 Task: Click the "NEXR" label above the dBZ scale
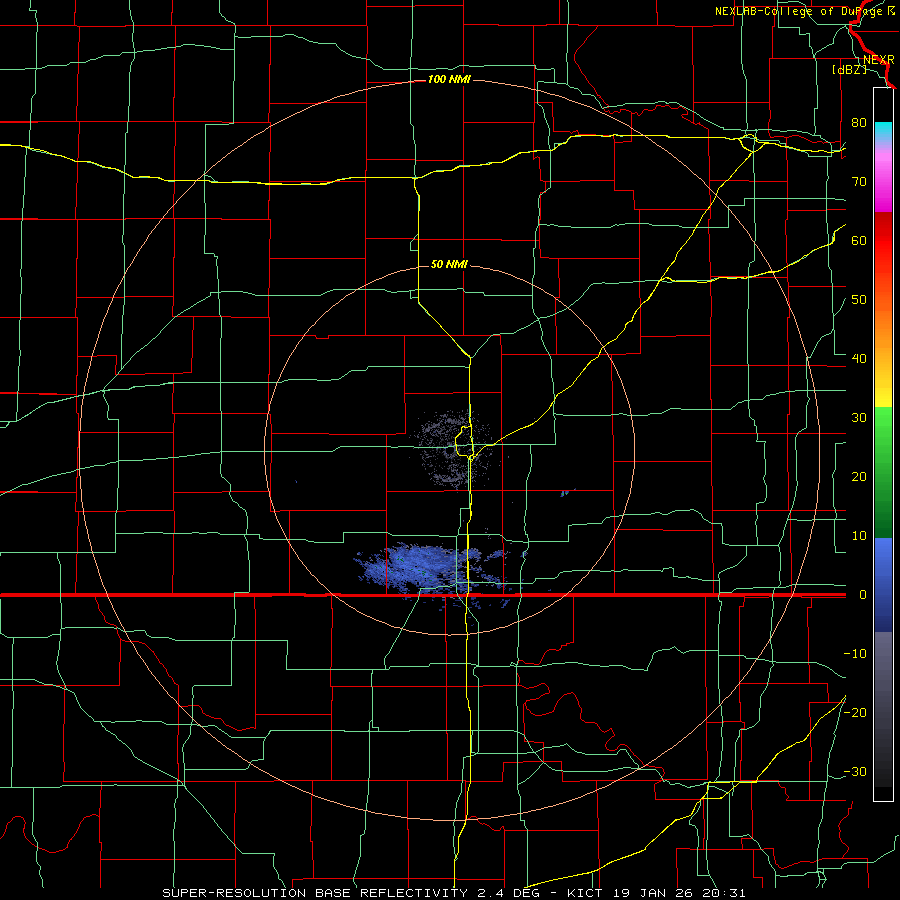coord(879,60)
